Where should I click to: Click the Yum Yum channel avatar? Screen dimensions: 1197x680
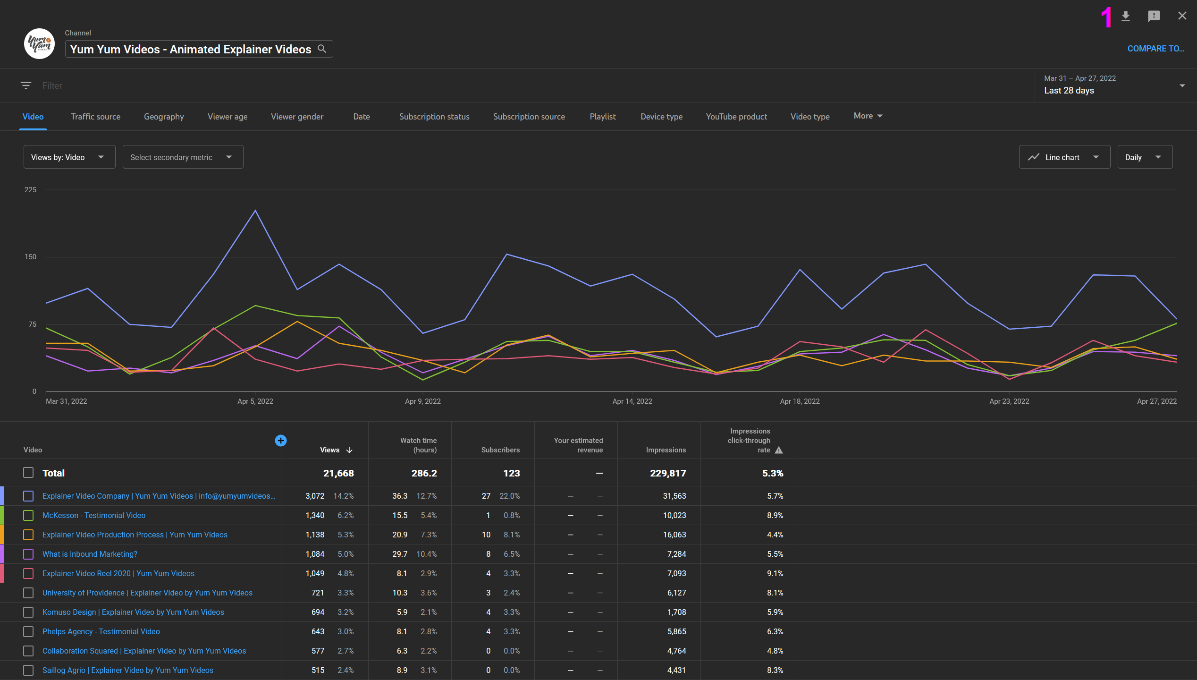pyautogui.click(x=38, y=43)
